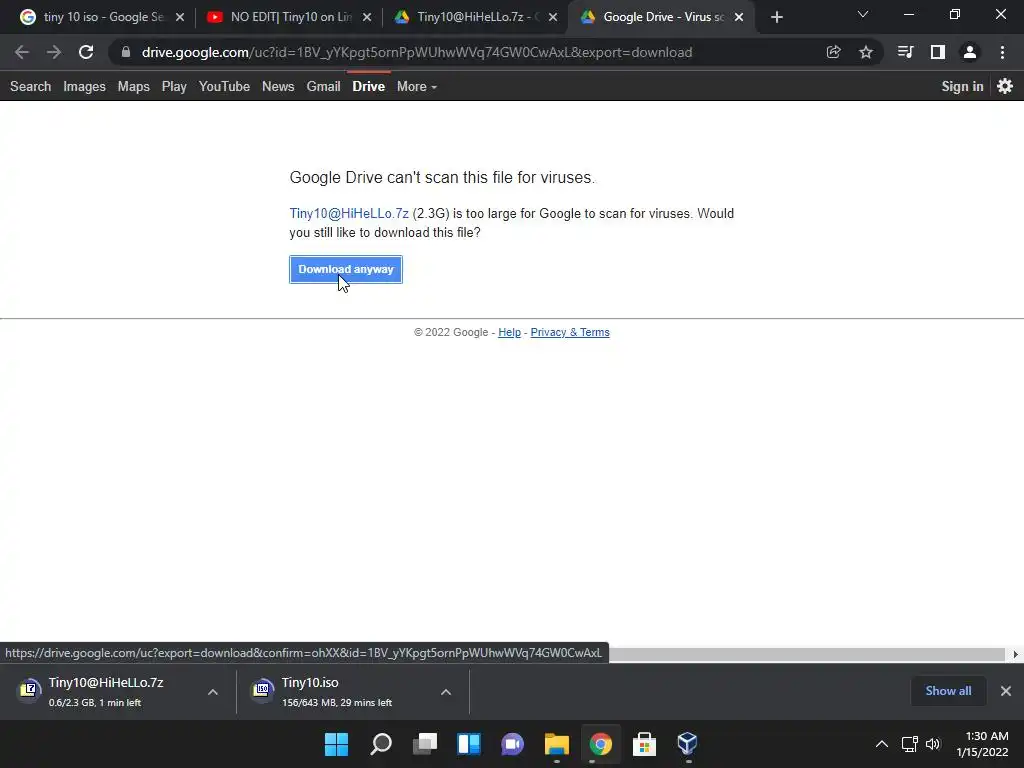Image resolution: width=1024 pixels, height=768 pixels.
Task: Share this page from the address bar
Action: (x=833, y=52)
